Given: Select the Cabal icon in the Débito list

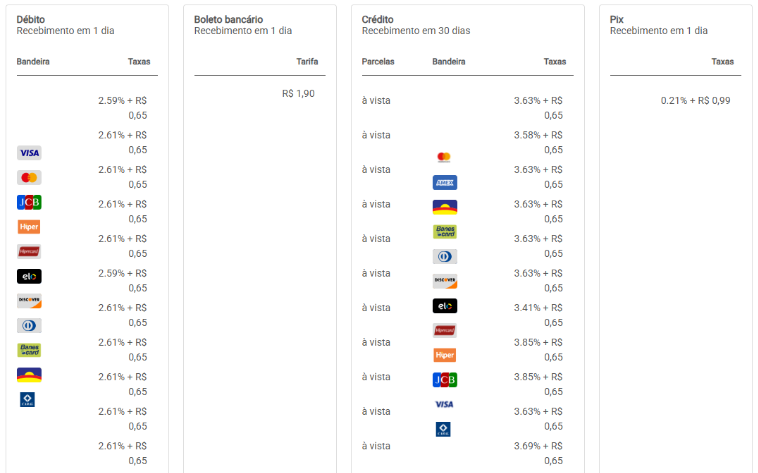Looking at the screenshot, I should 27,399.
